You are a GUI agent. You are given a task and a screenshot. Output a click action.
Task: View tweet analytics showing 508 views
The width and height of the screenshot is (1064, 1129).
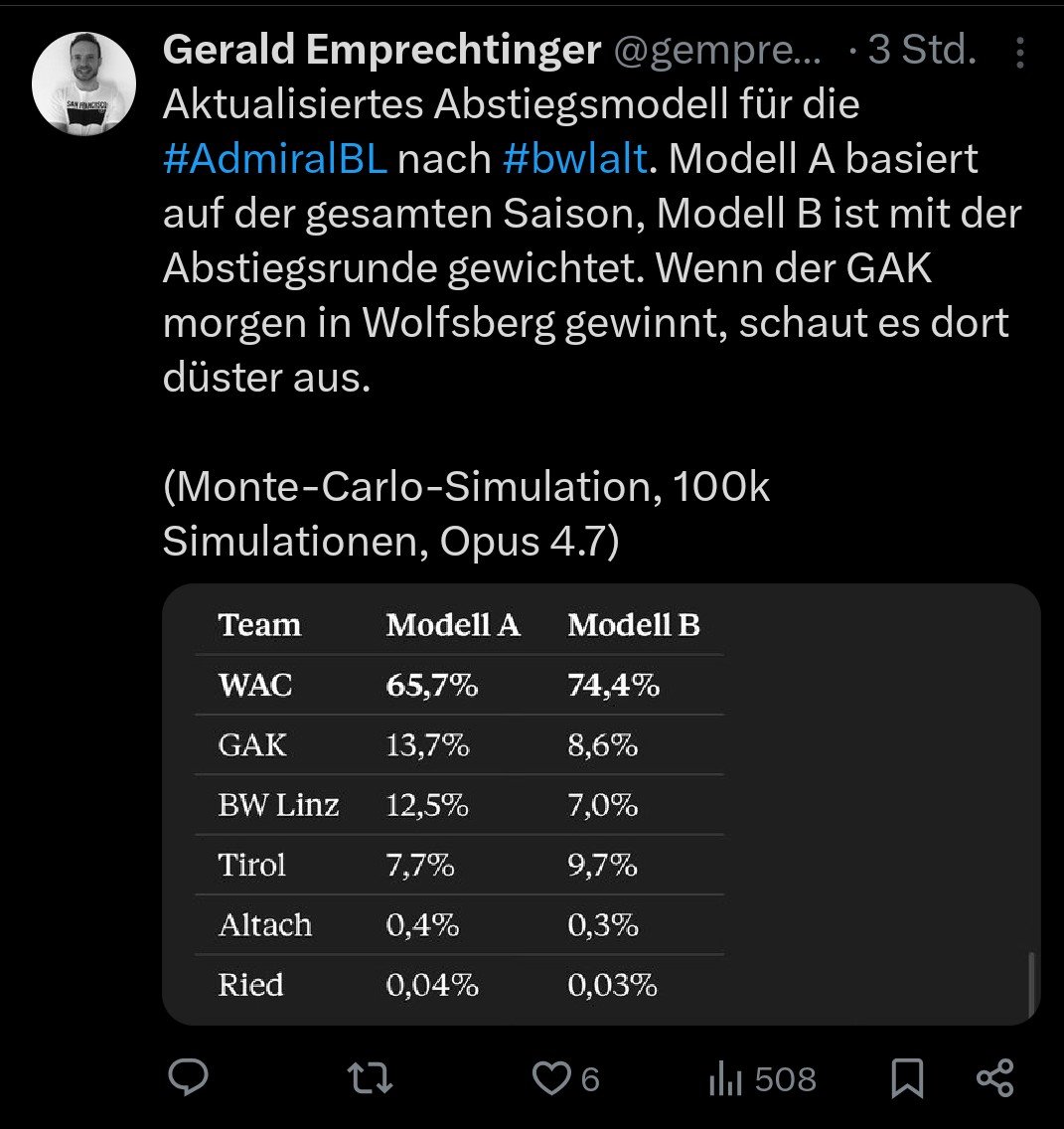point(762,1079)
